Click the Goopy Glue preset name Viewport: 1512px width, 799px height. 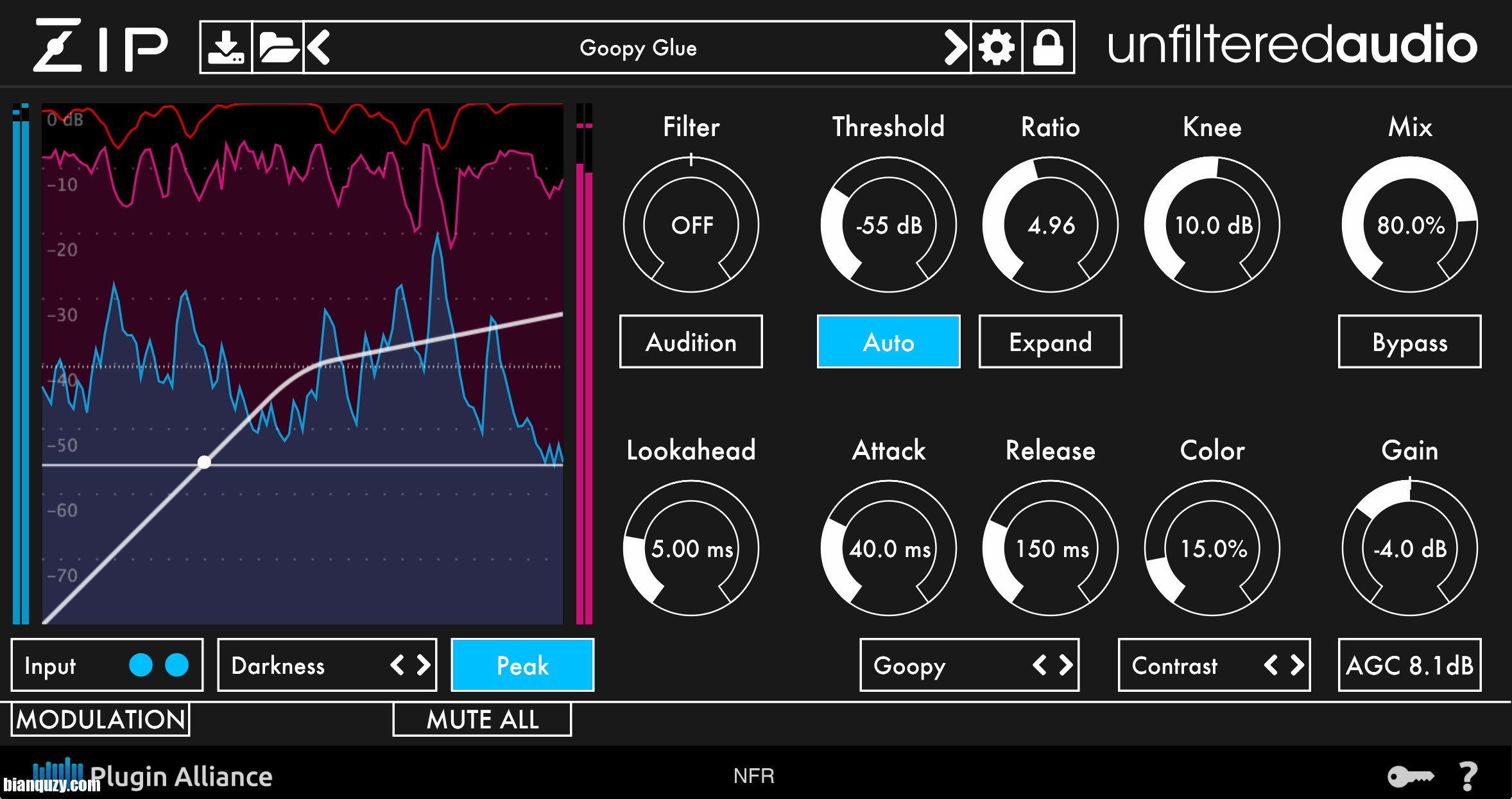[638, 48]
